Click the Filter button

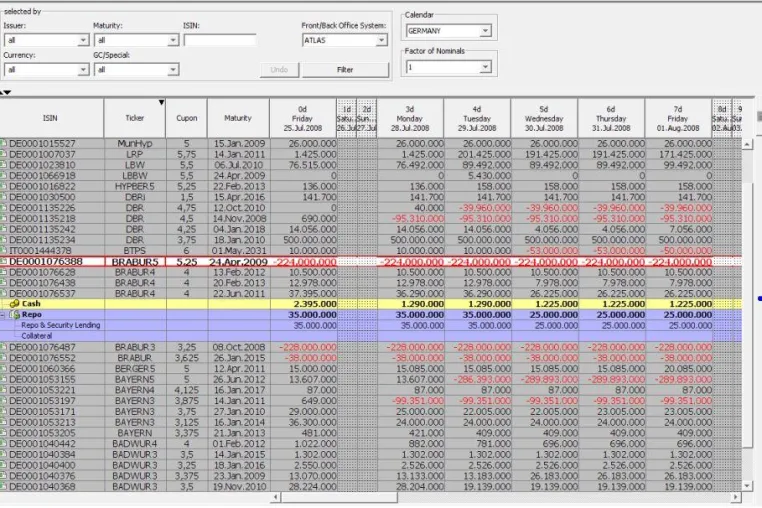click(345, 70)
